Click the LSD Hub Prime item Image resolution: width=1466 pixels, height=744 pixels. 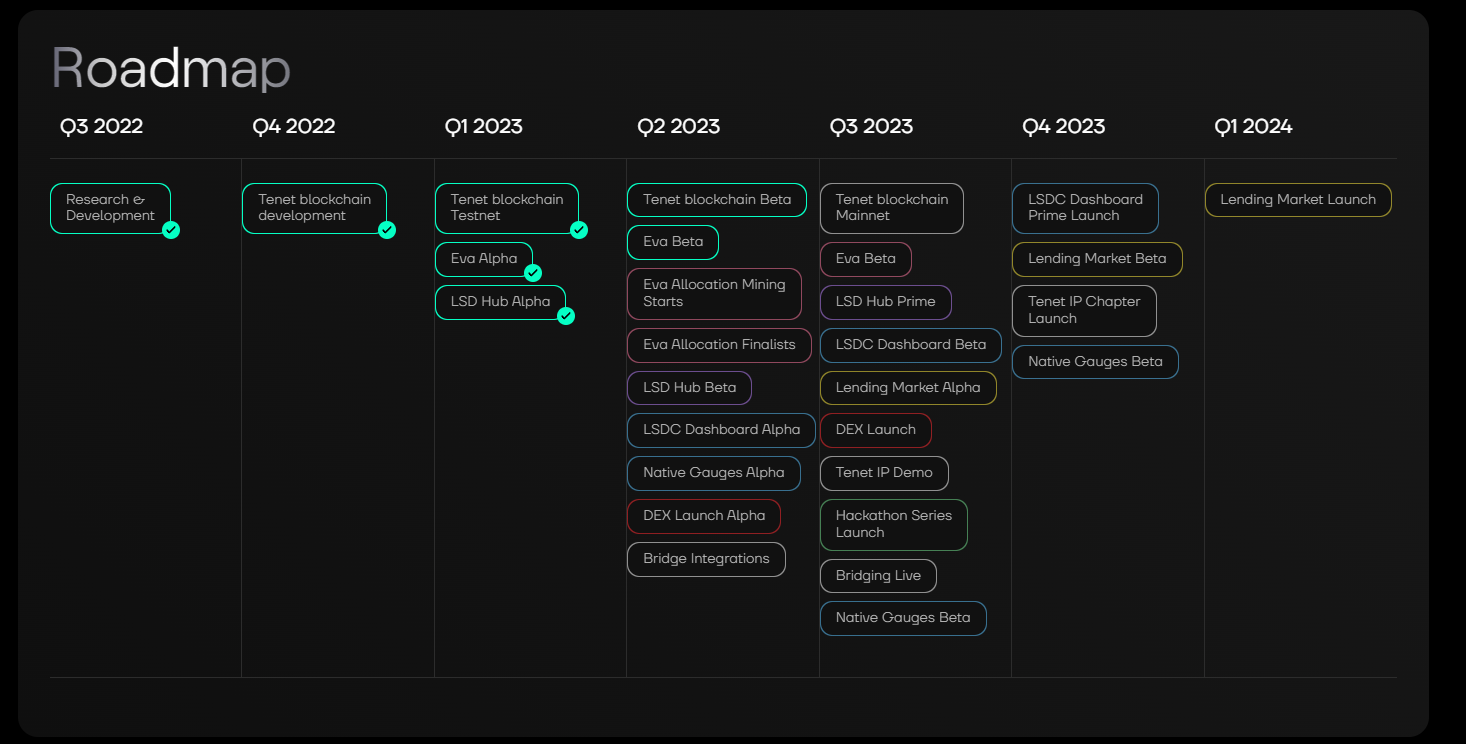coord(885,302)
